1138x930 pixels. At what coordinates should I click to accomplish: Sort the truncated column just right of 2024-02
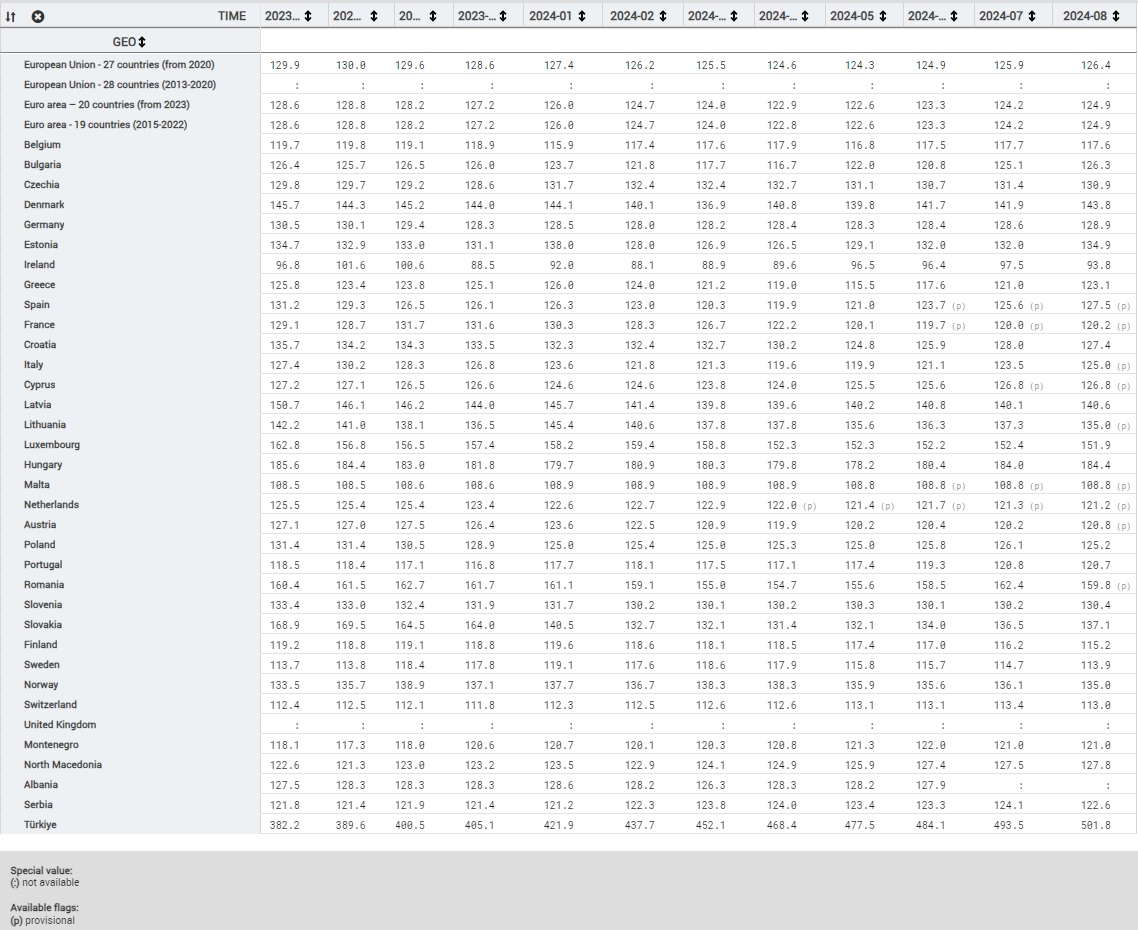click(x=734, y=16)
